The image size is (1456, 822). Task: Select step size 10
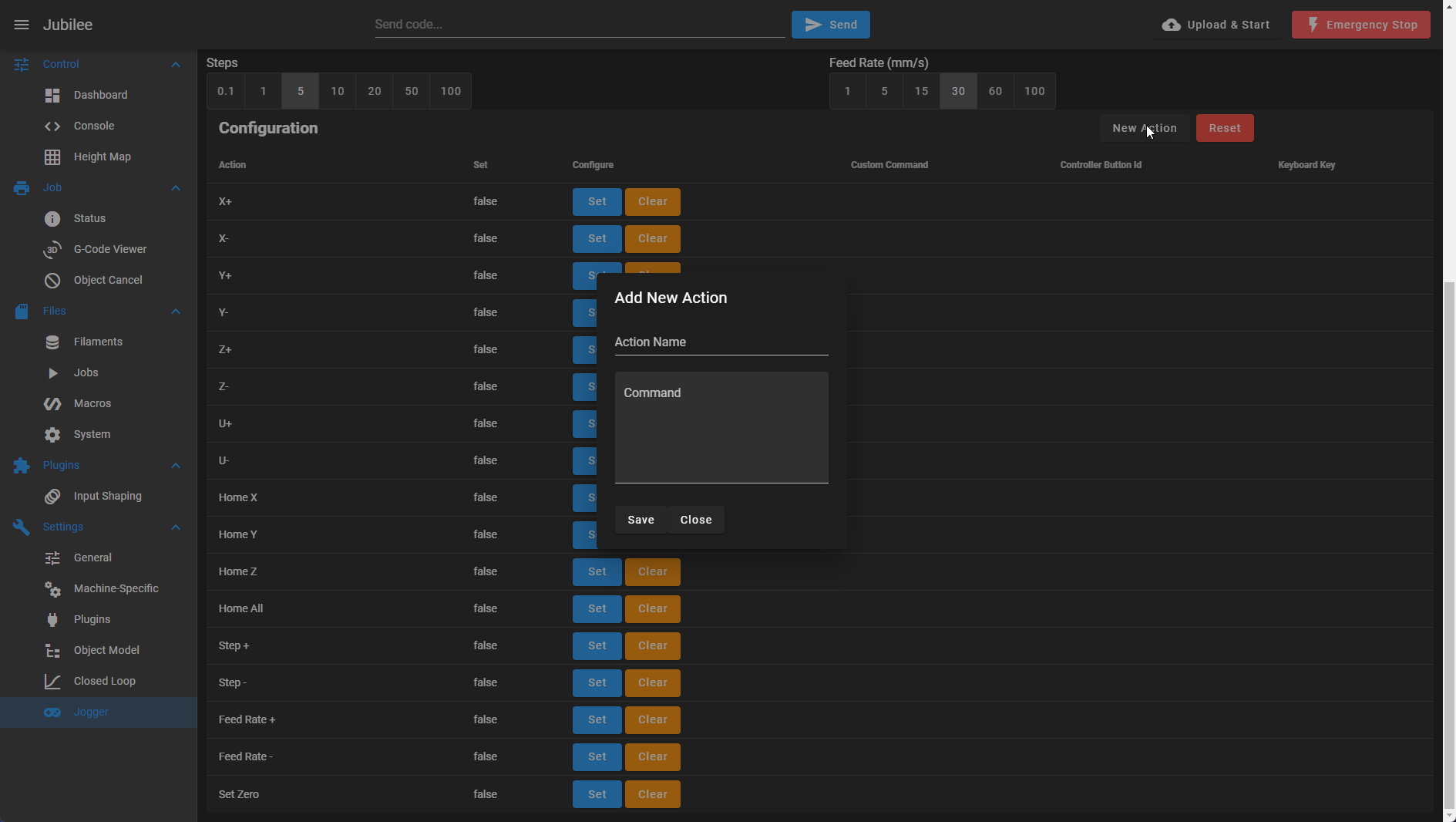(338, 91)
